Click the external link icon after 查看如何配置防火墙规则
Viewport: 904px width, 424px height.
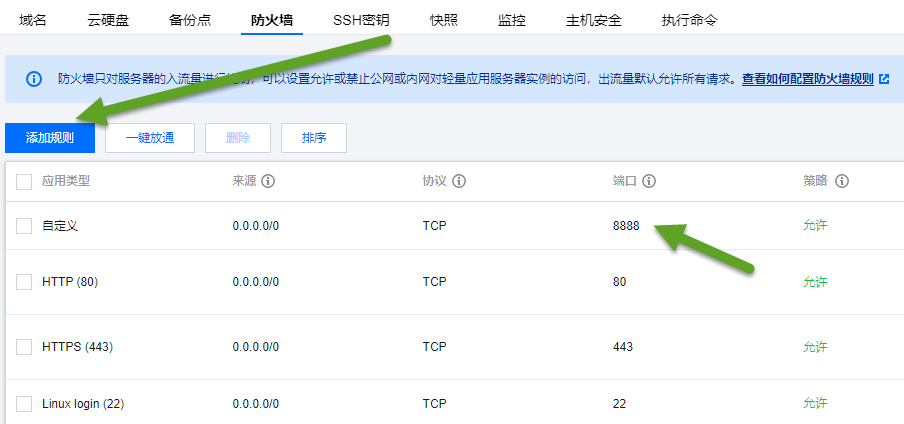point(884,79)
